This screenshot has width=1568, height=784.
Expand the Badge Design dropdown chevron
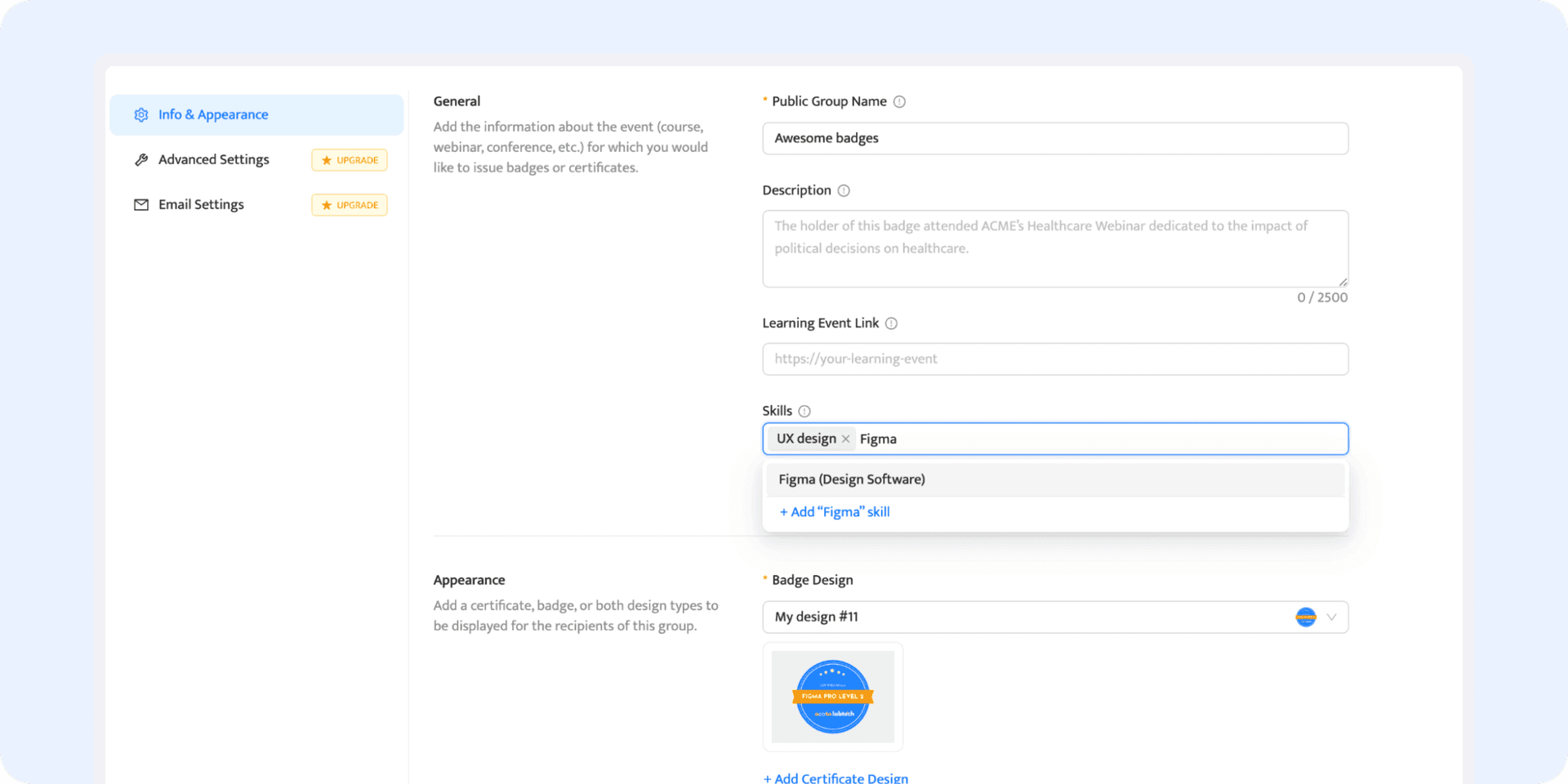(1331, 617)
